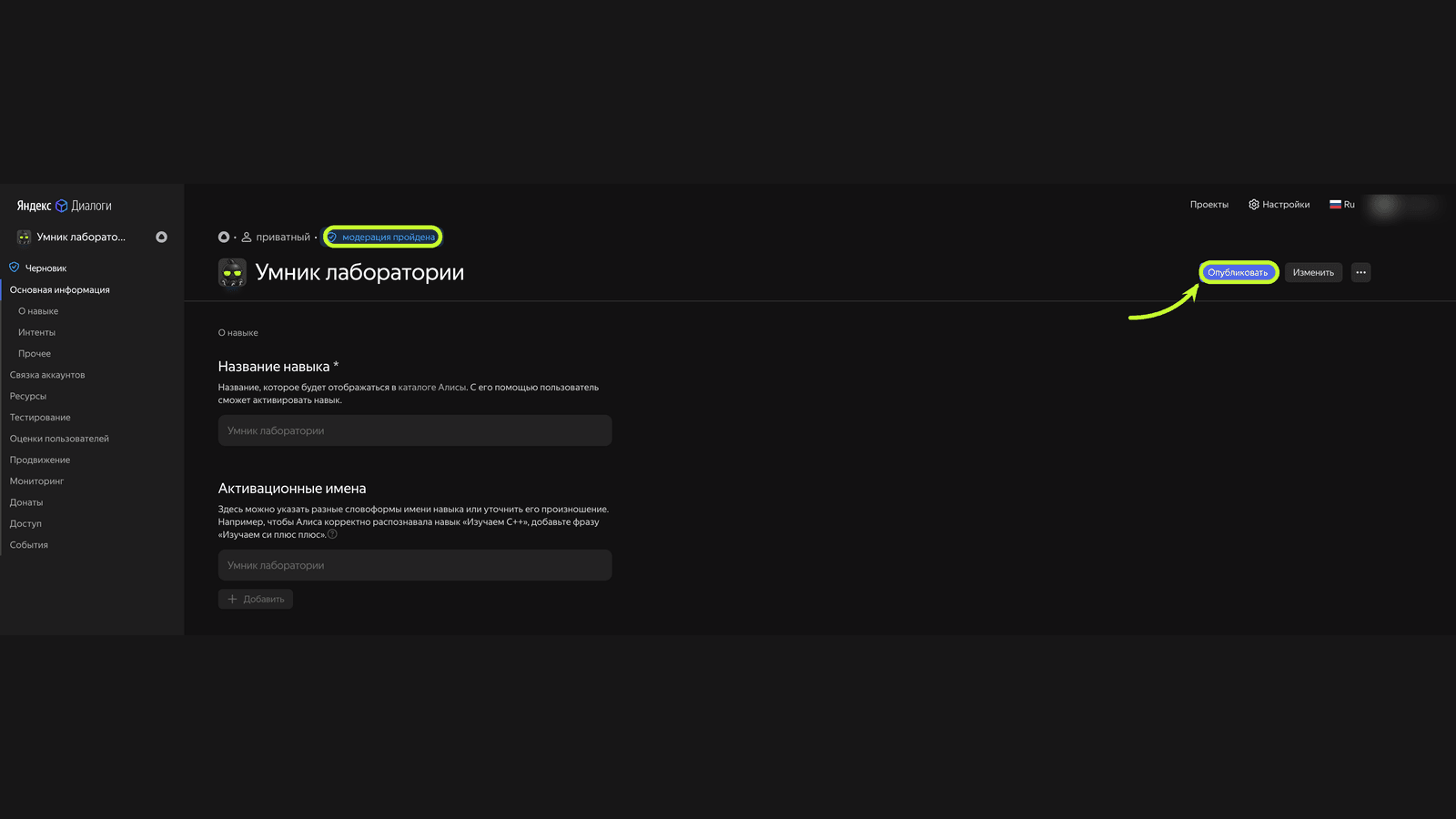Click the Добавить activation name button

tap(256, 599)
